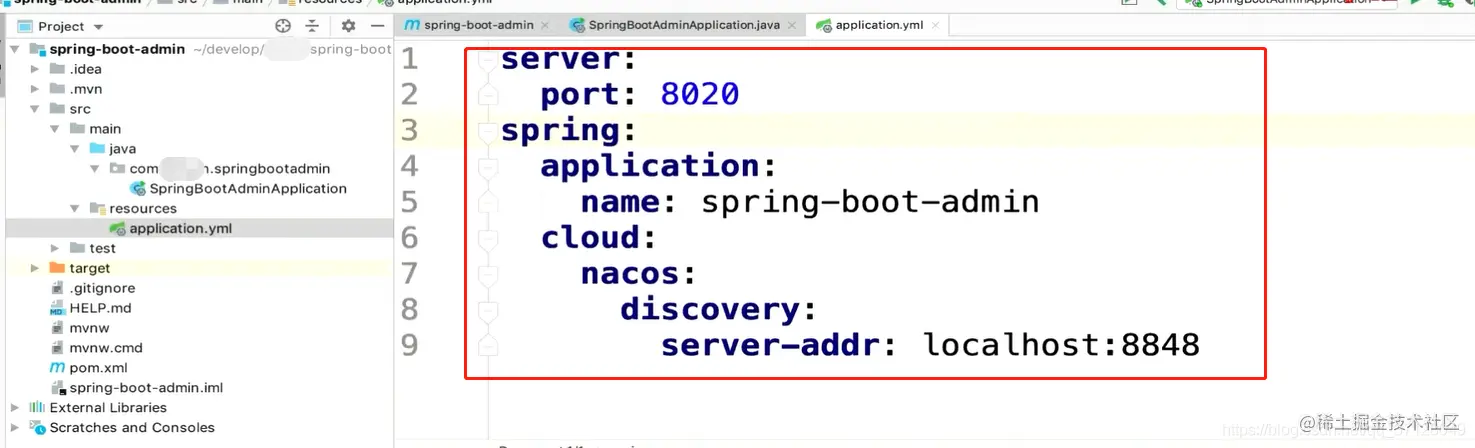Viewport: 1475px width, 448px height.
Task: Click the fold marker at cloud: line
Action: click(488, 238)
